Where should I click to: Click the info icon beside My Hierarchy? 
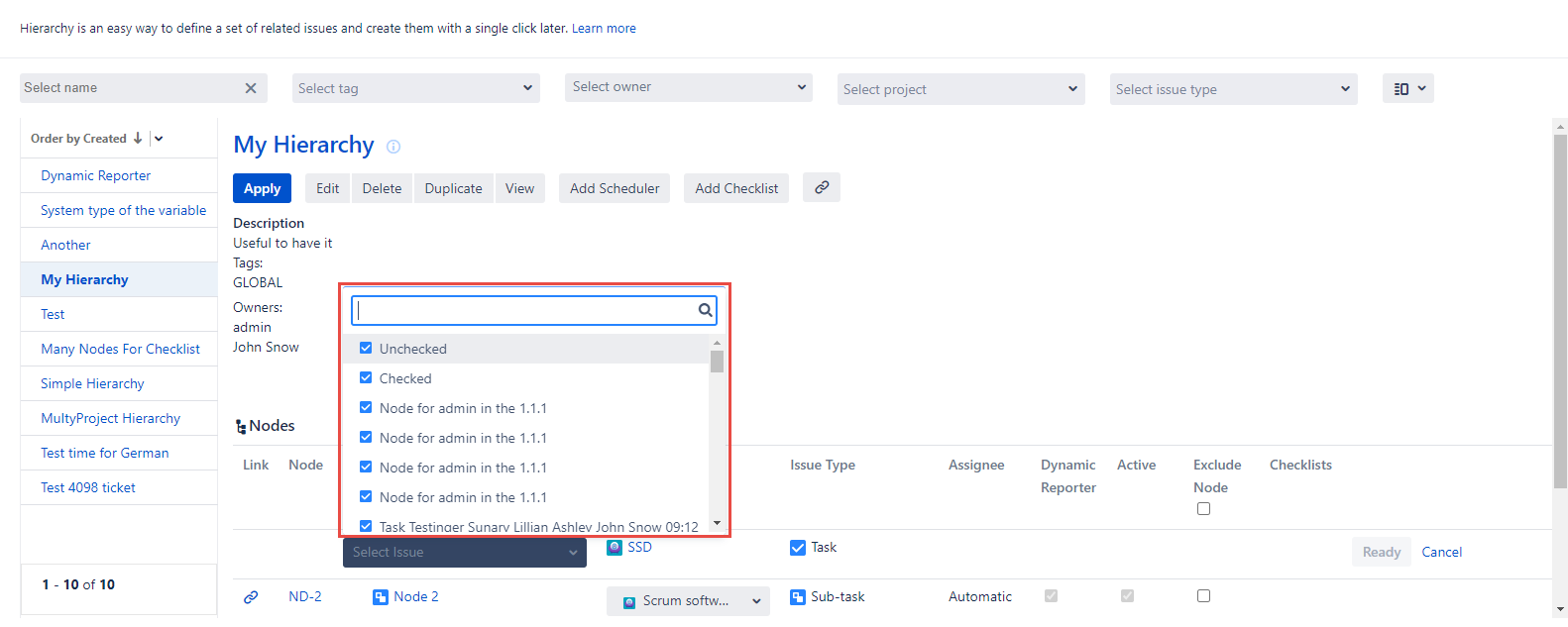[x=393, y=147]
